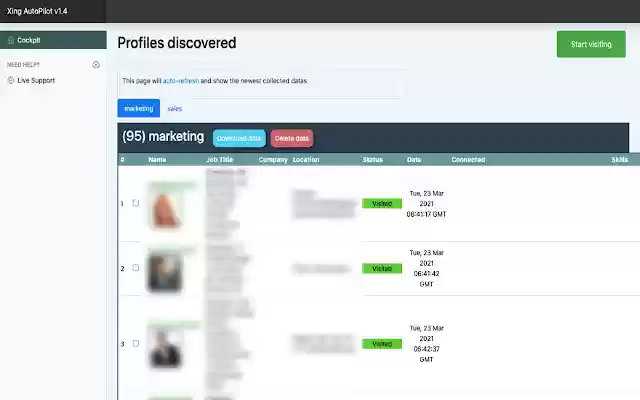Click the NEED HELP? sidebar label

coord(23,64)
